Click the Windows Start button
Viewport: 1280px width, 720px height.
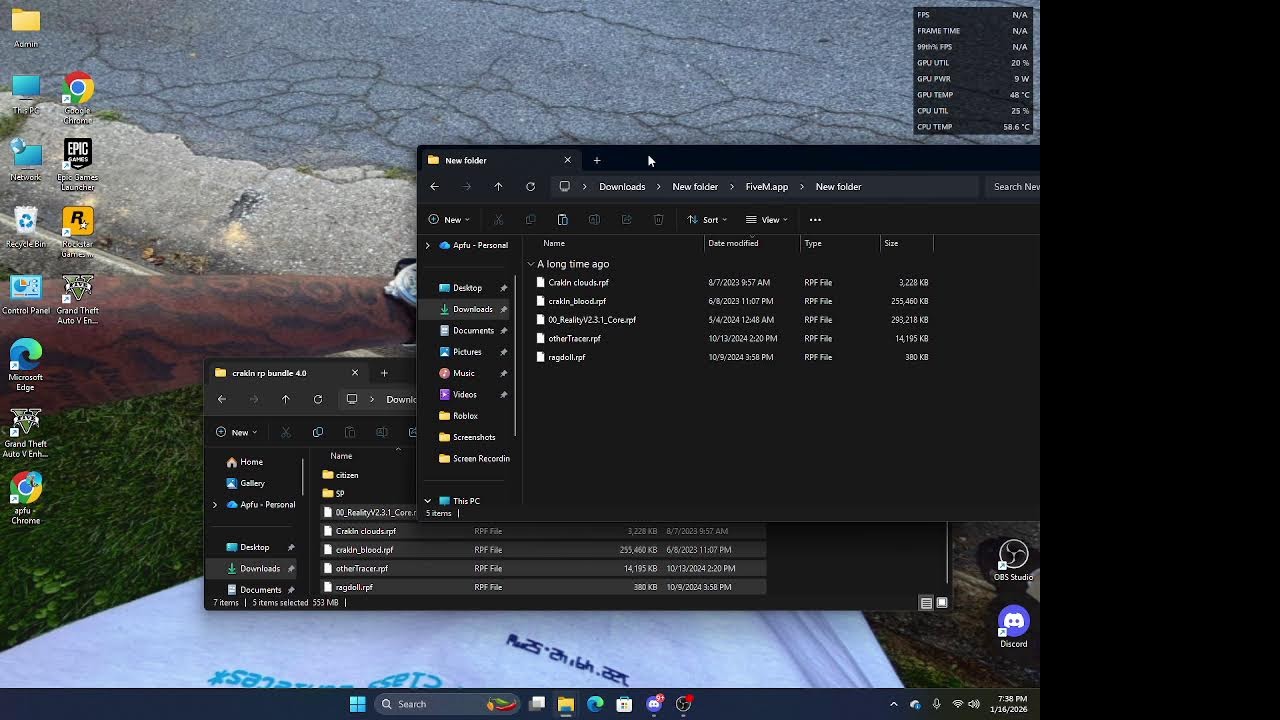click(x=357, y=704)
